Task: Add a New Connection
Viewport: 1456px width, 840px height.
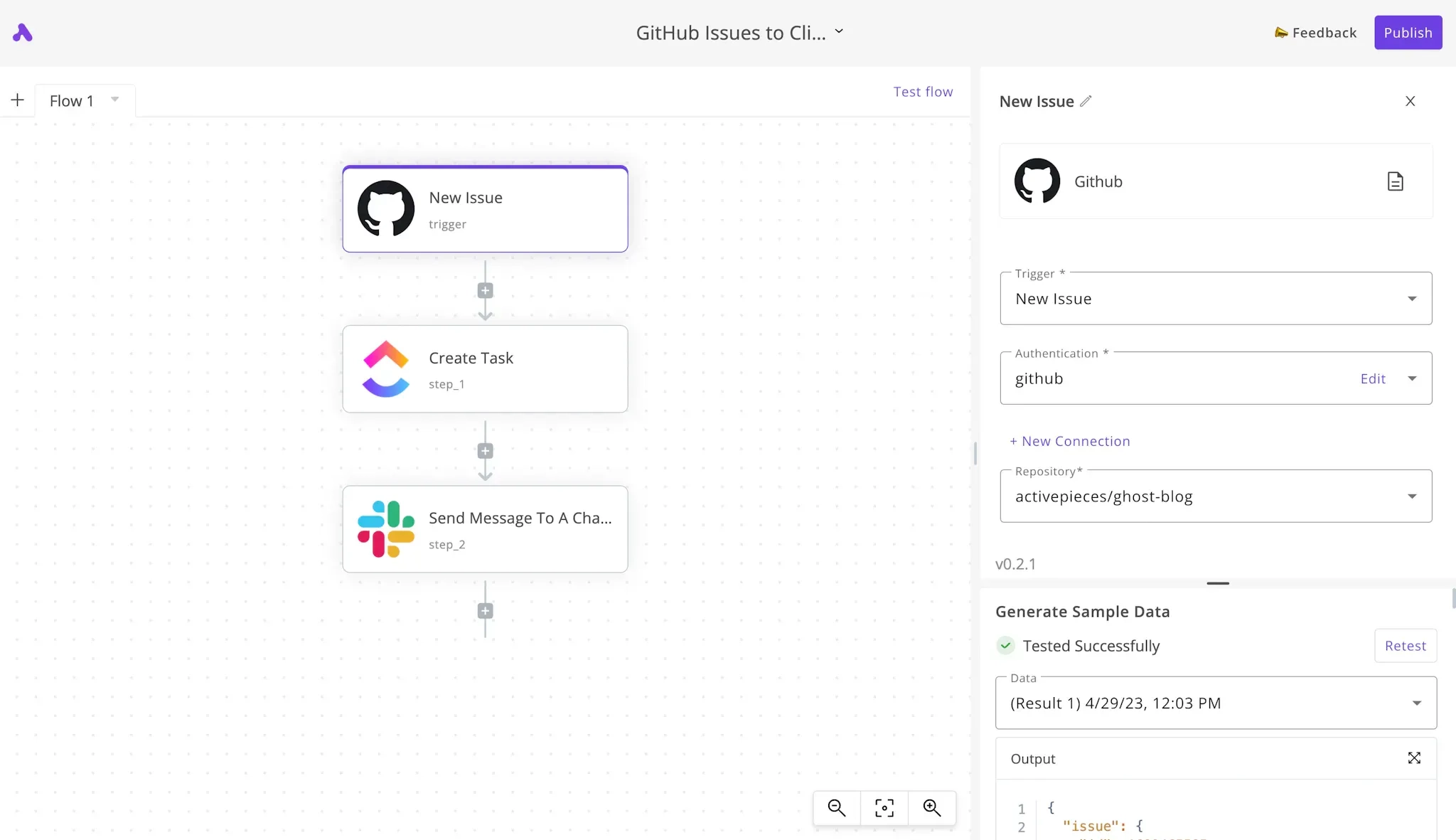Action: pyautogui.click(x=1070, y=441)
